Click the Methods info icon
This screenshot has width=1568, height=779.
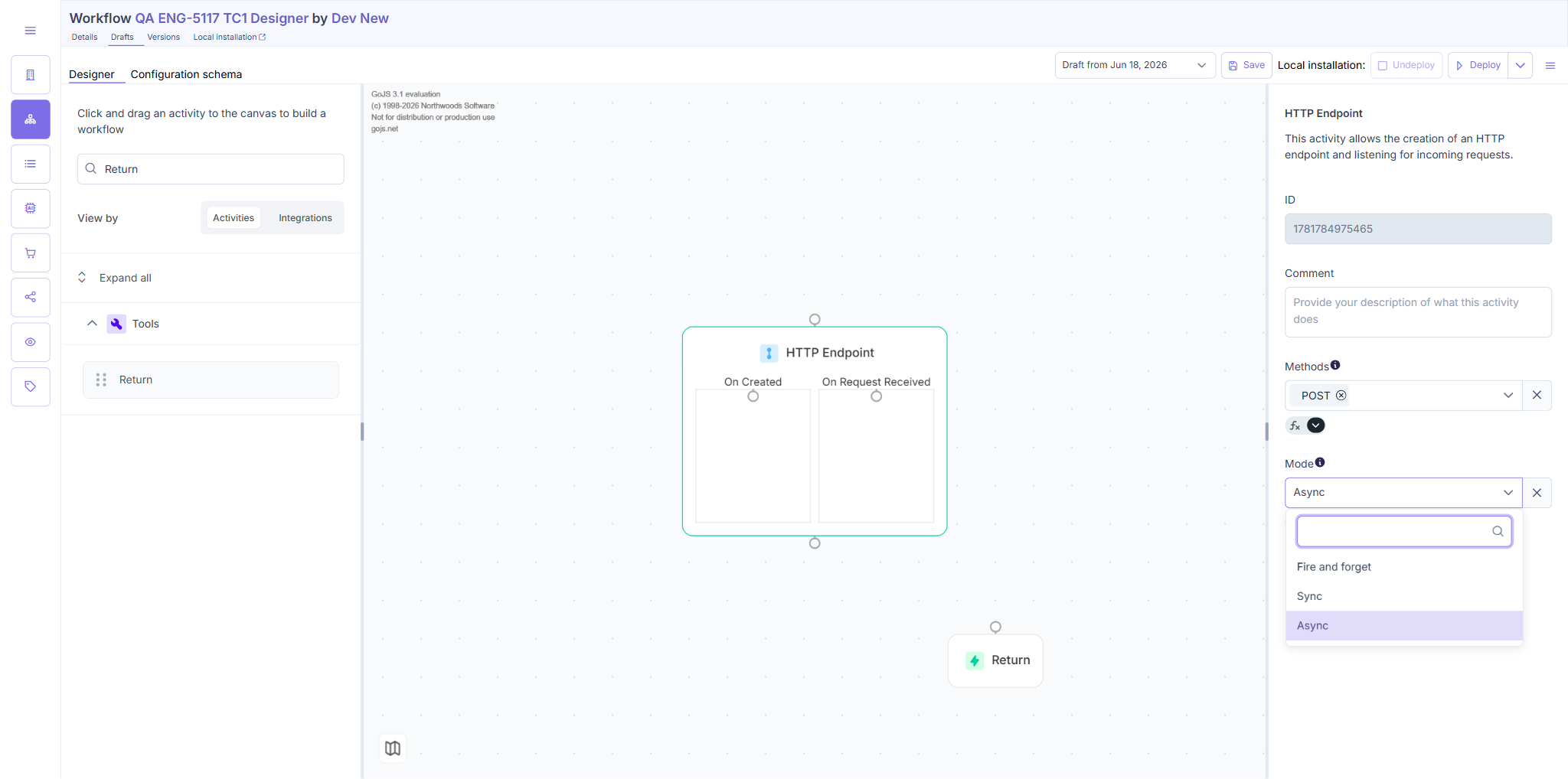[x=1335, y=365]
